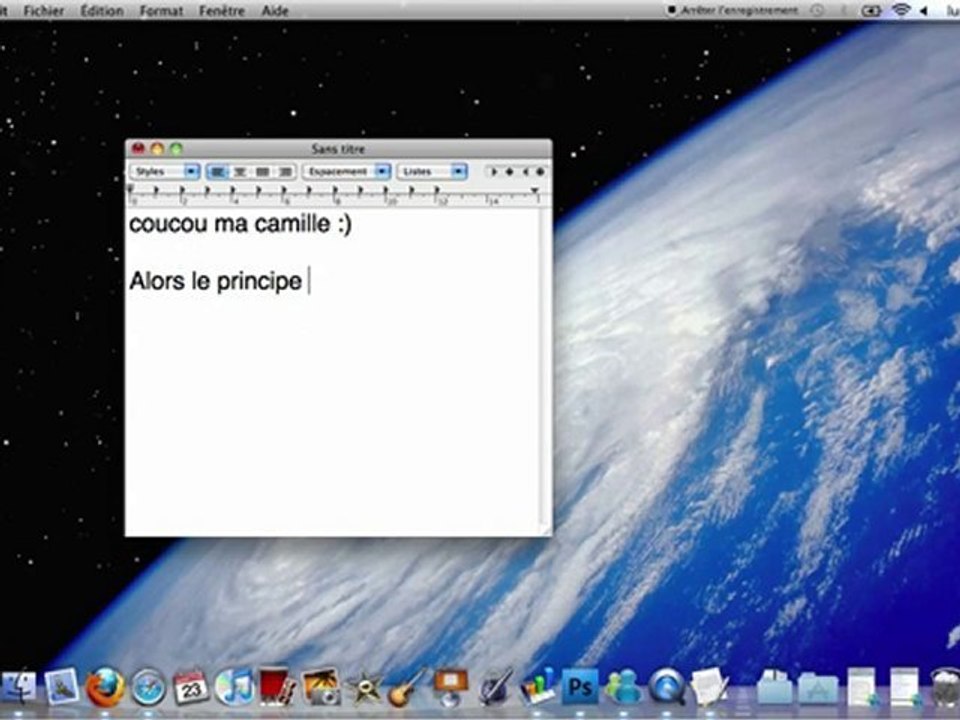Select the decimal tab stop marker tool
The width and height of the screenshot is (960, 720).
pos(539,172)
